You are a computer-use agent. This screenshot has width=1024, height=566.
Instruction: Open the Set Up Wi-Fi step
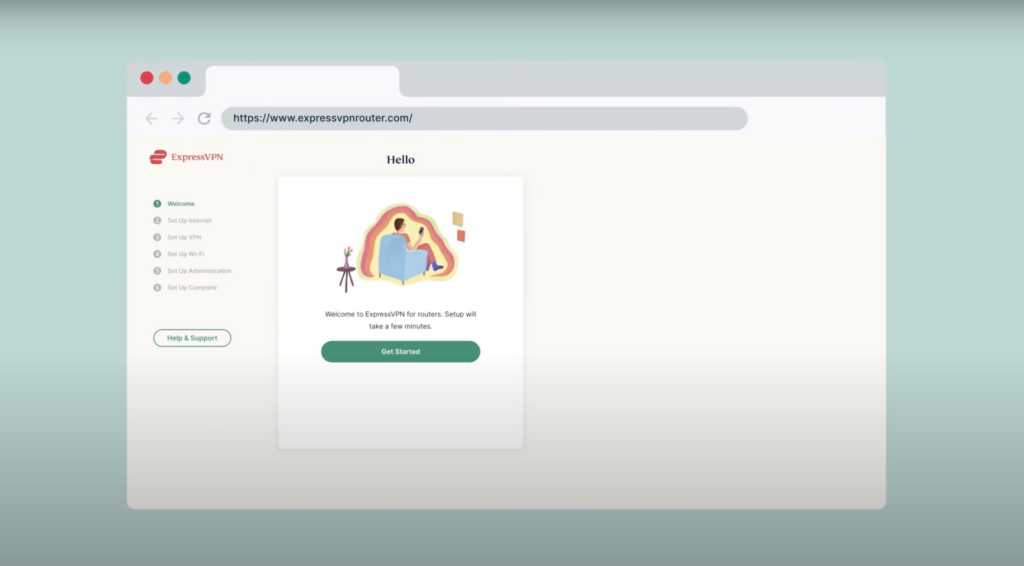[x=186, y=254]
